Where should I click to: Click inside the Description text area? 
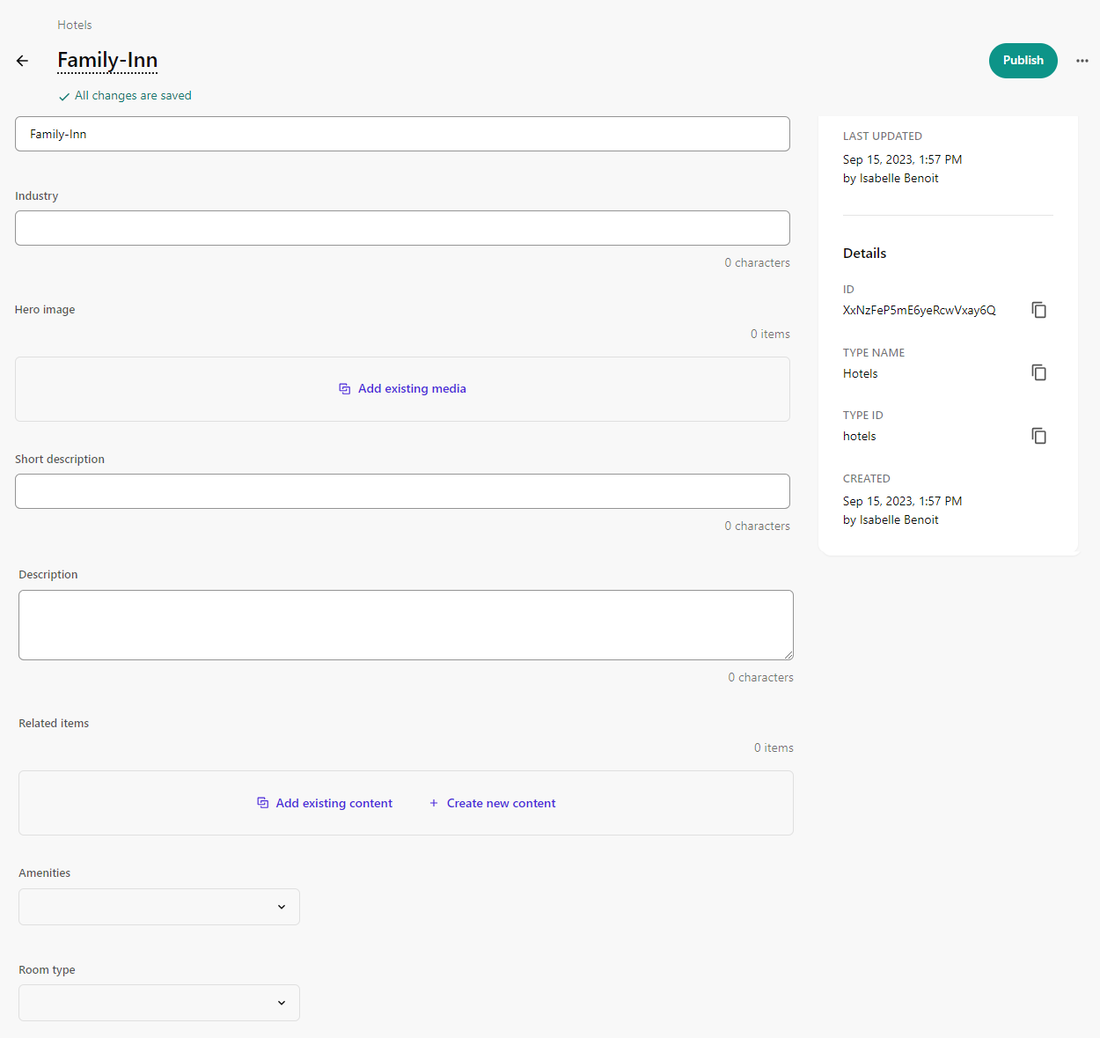click(405, 625)
